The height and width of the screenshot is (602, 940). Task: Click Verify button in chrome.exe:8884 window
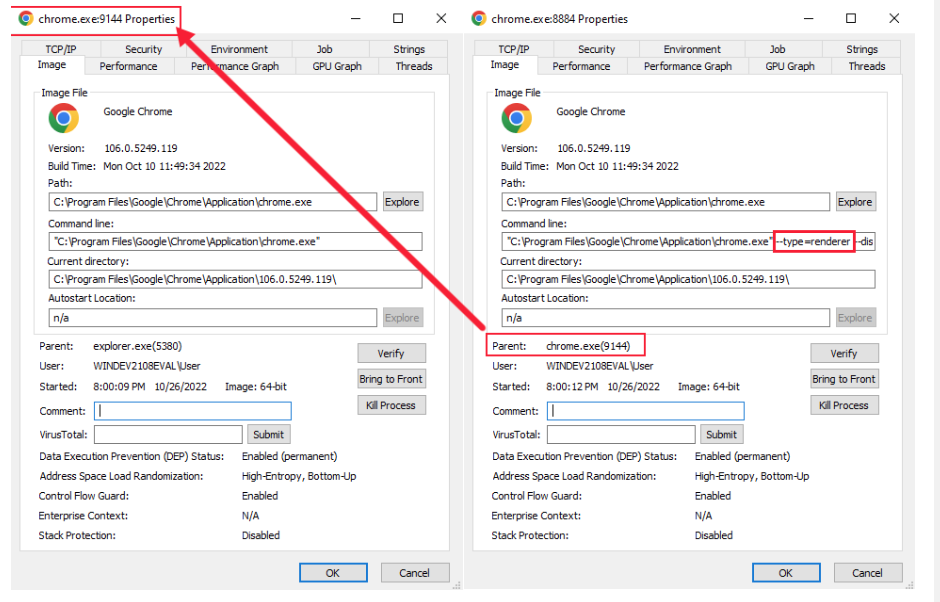point(844,353)
